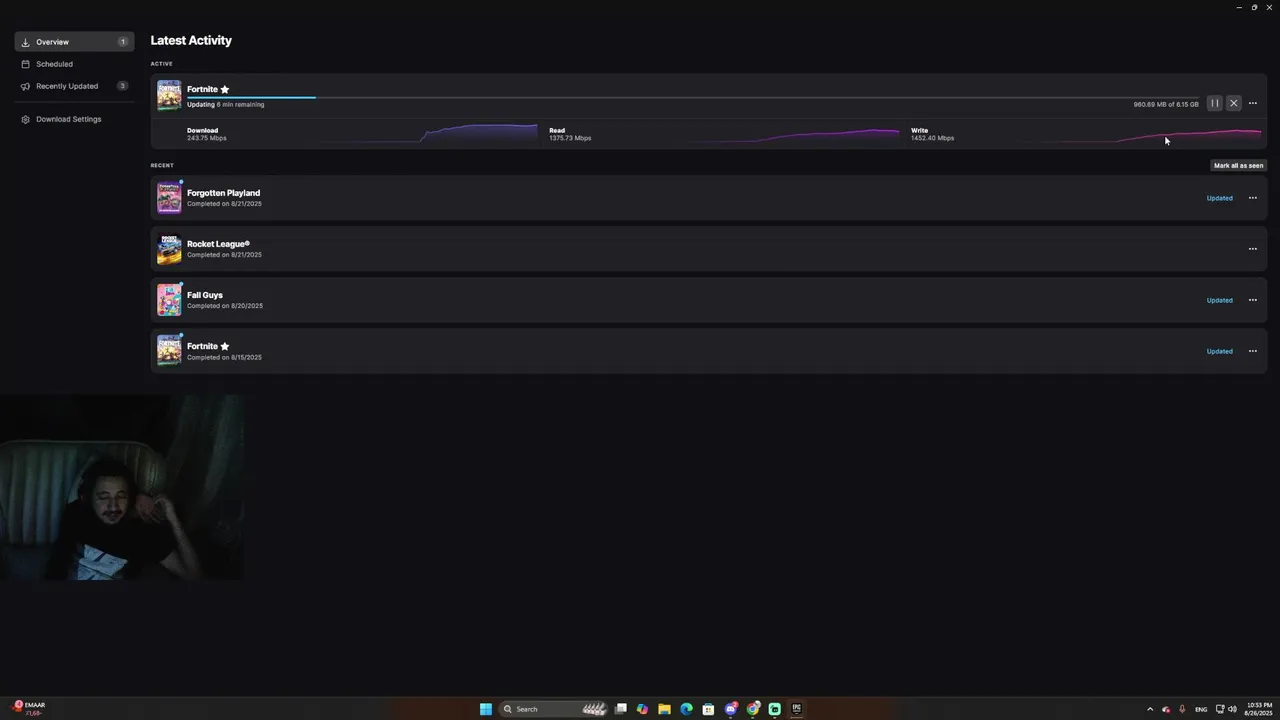Click the Recently Updated count badge '3'
The image size is (1280, 720).
click(123, 86)
